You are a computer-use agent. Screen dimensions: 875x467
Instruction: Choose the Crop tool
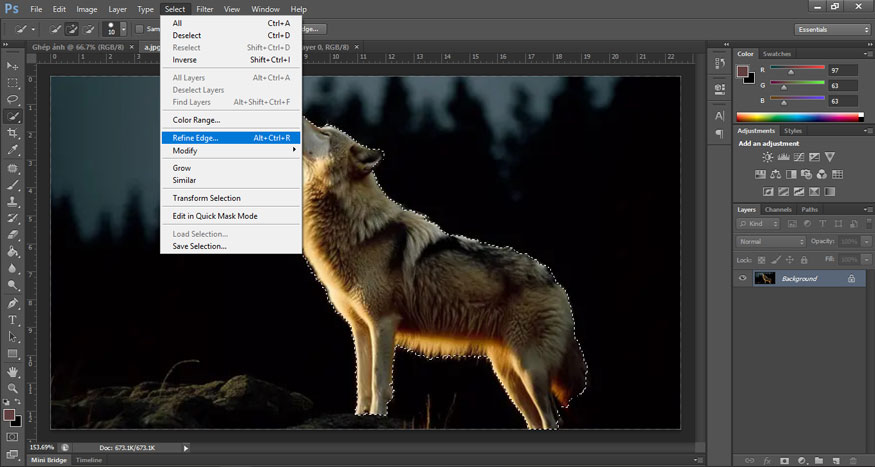[x=13, y=133]
